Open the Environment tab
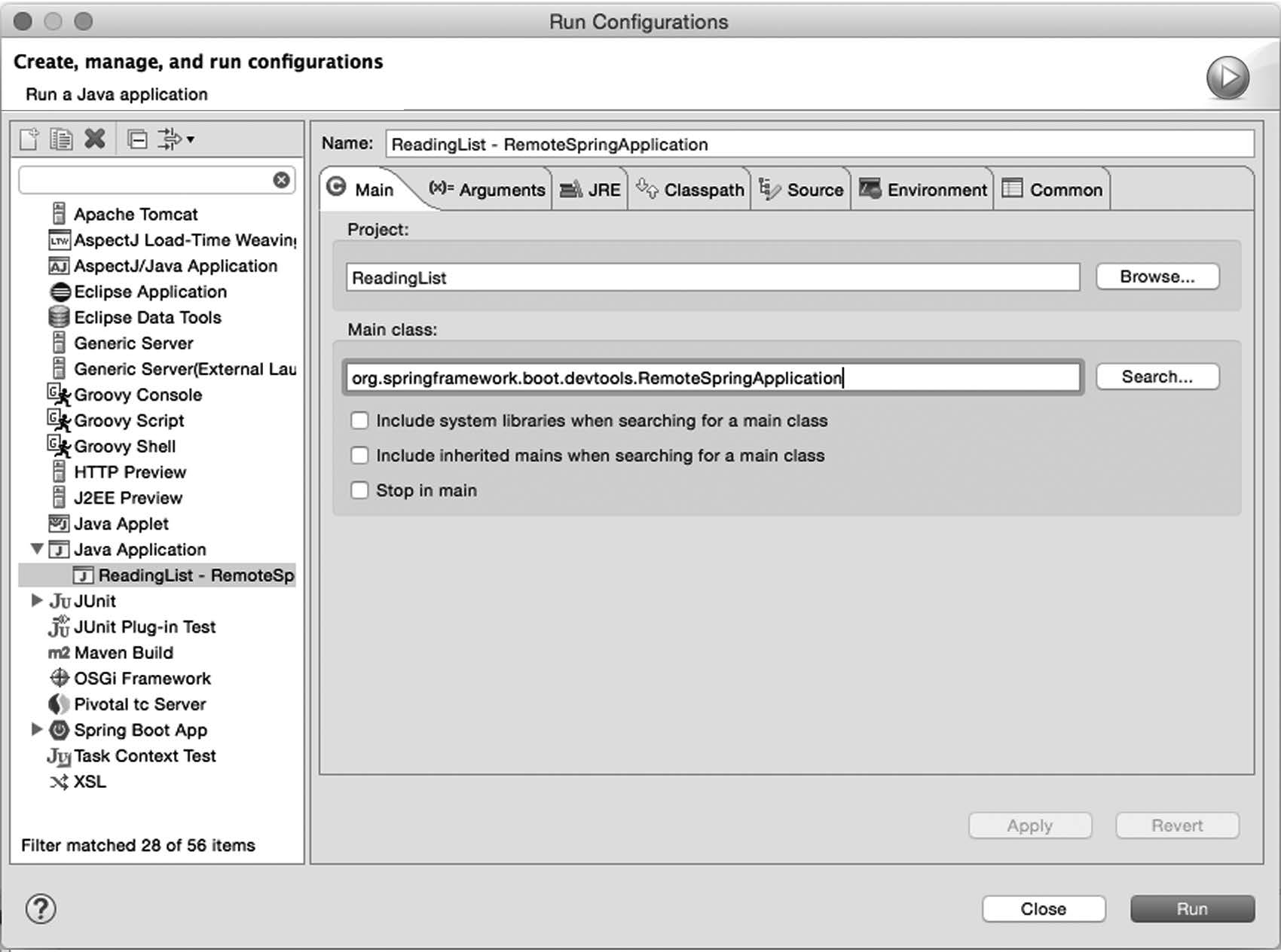1281x952 pixels. click(x=922, y=190)
